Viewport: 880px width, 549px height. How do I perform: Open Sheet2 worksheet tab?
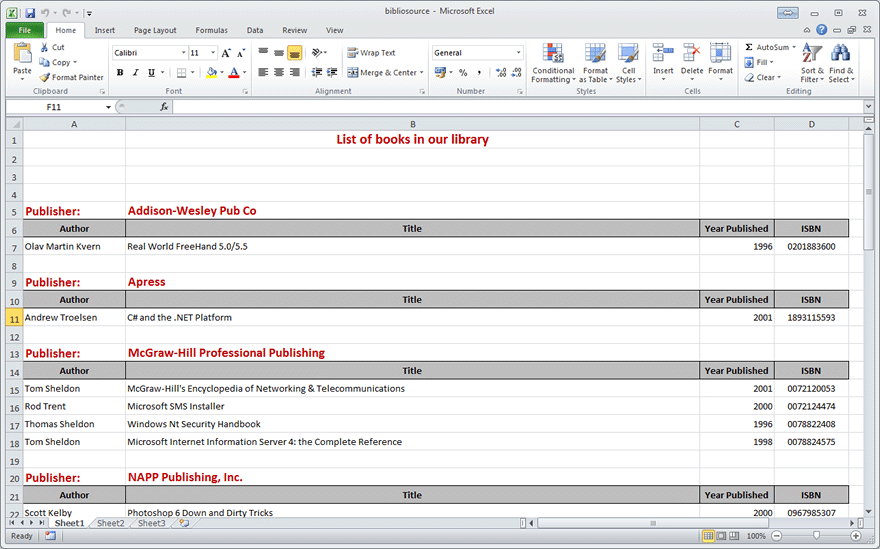click(x=111, y=523)
